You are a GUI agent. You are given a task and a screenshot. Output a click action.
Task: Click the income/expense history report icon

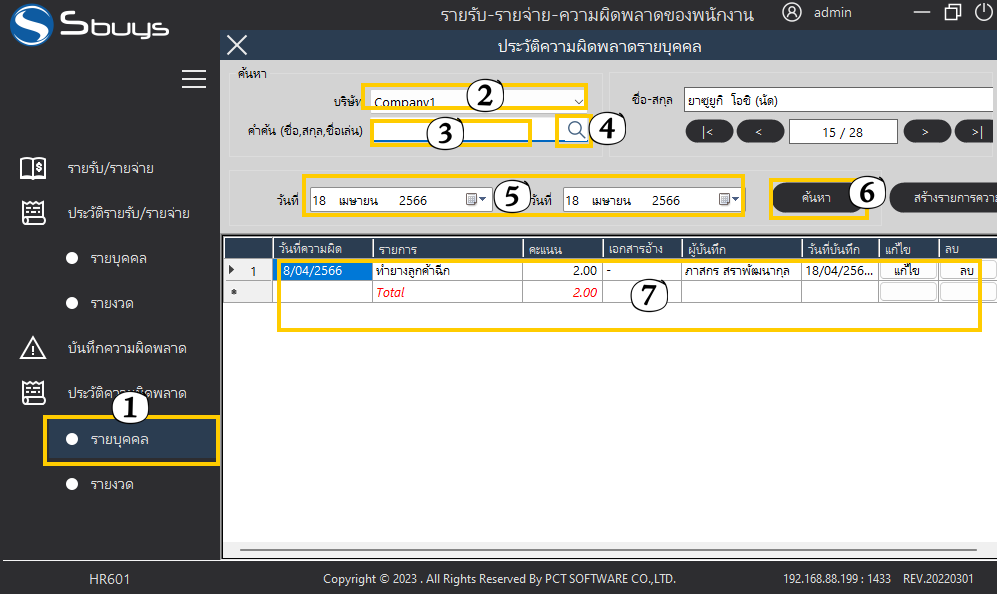click(x=33, y=213)
